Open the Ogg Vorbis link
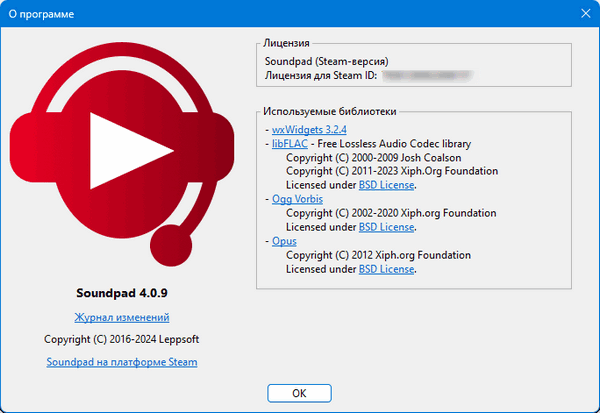This screenshot has width=600, height=413. [297, 199]
